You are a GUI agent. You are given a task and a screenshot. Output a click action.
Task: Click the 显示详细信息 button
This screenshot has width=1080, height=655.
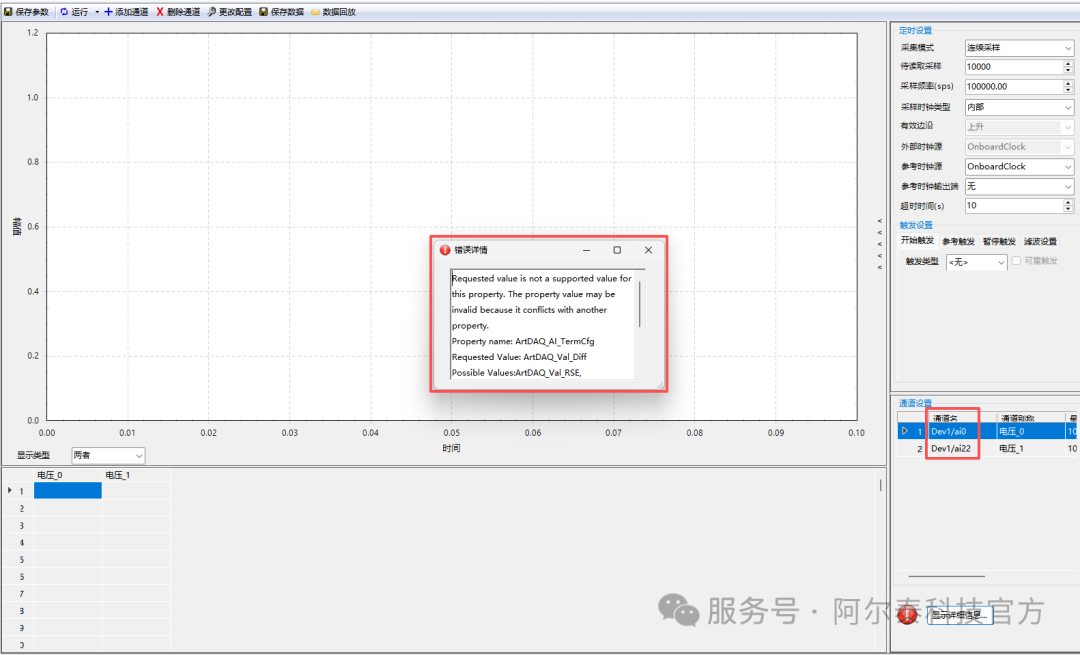959,615
